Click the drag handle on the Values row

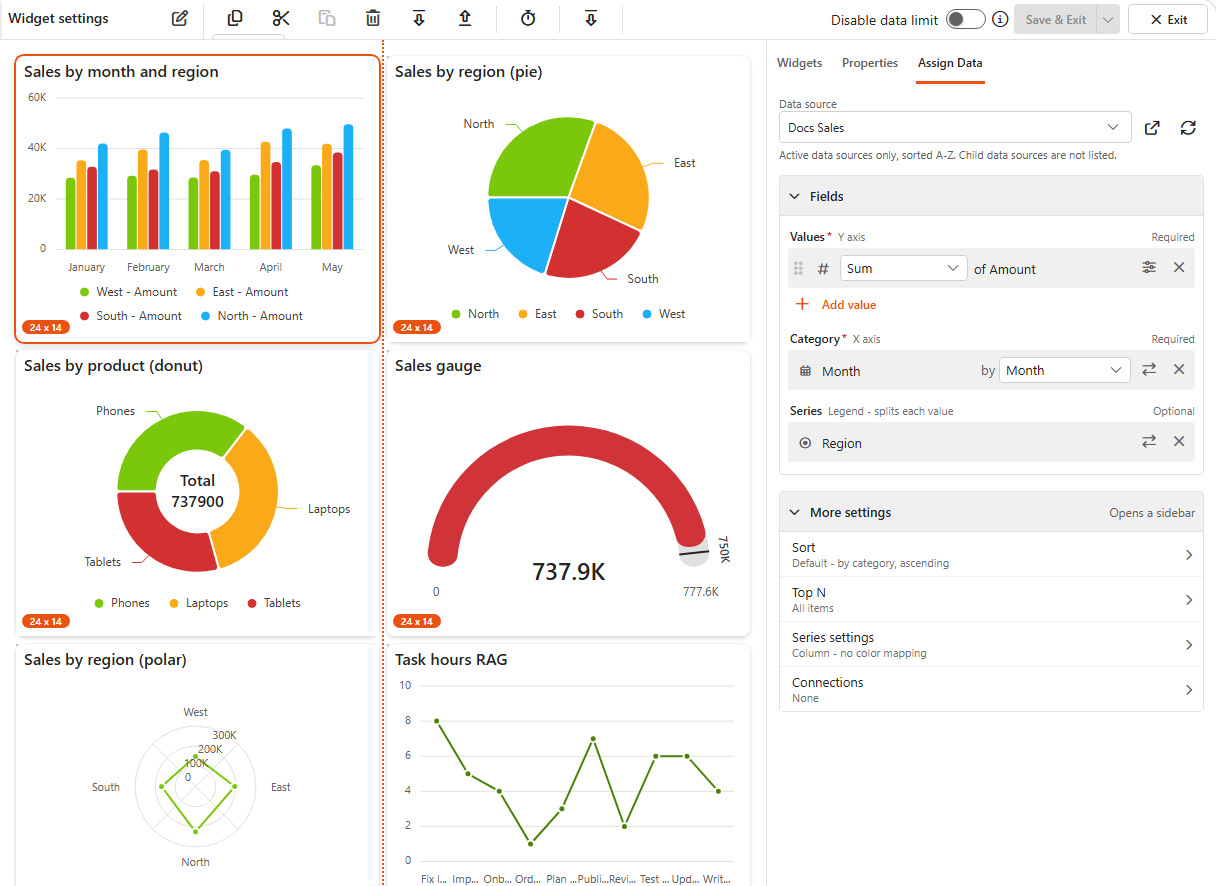798,268
